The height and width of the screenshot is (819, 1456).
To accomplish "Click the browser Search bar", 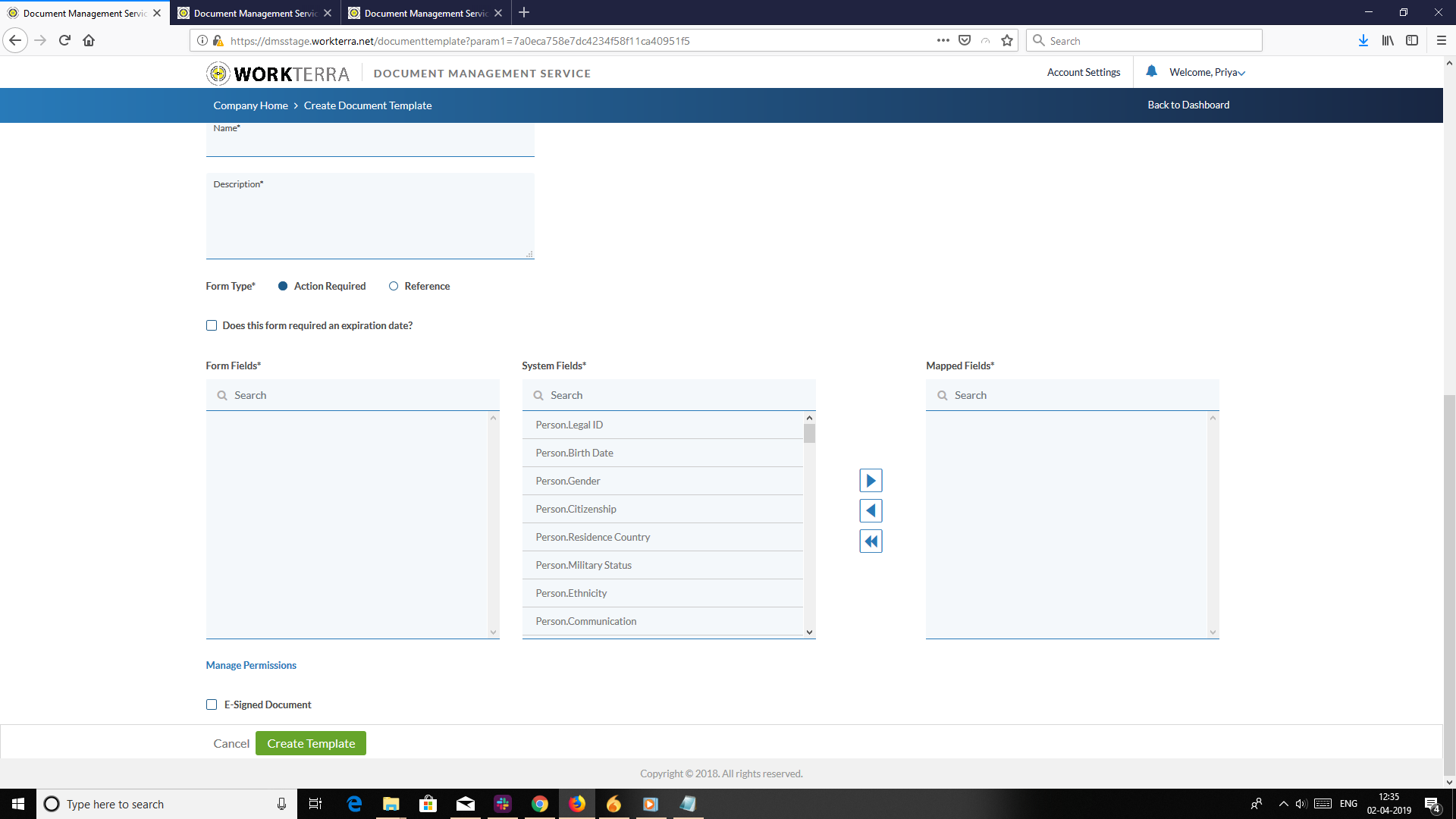I will point(1144,40).
